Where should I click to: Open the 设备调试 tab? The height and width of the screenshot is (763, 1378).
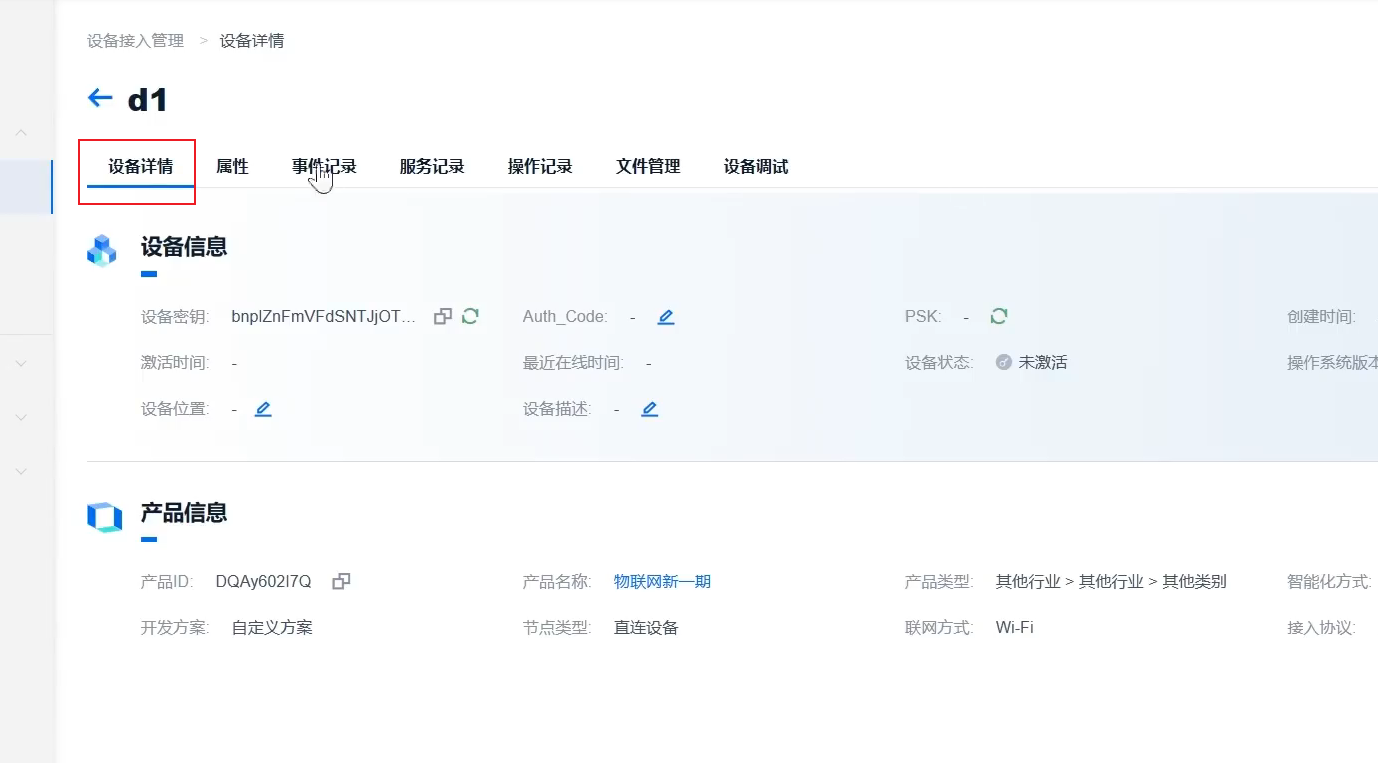click(x=756, y=166)
